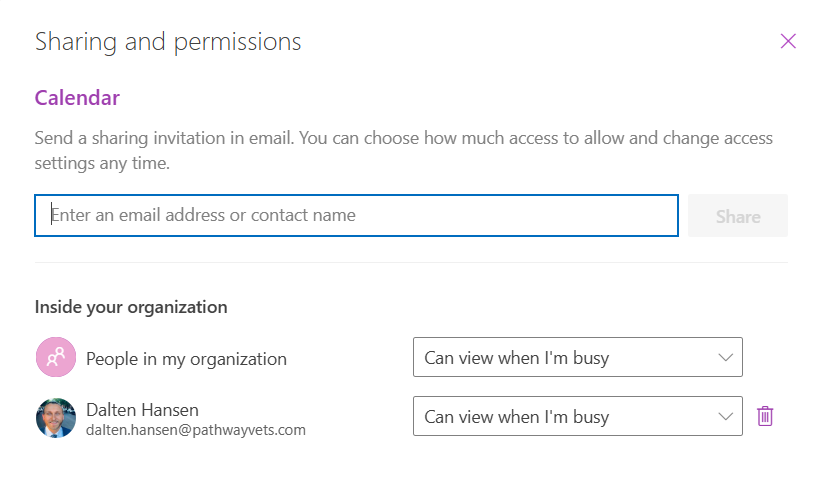
Task: Select the Dalten Hansen name text
Action: point(142,409)
